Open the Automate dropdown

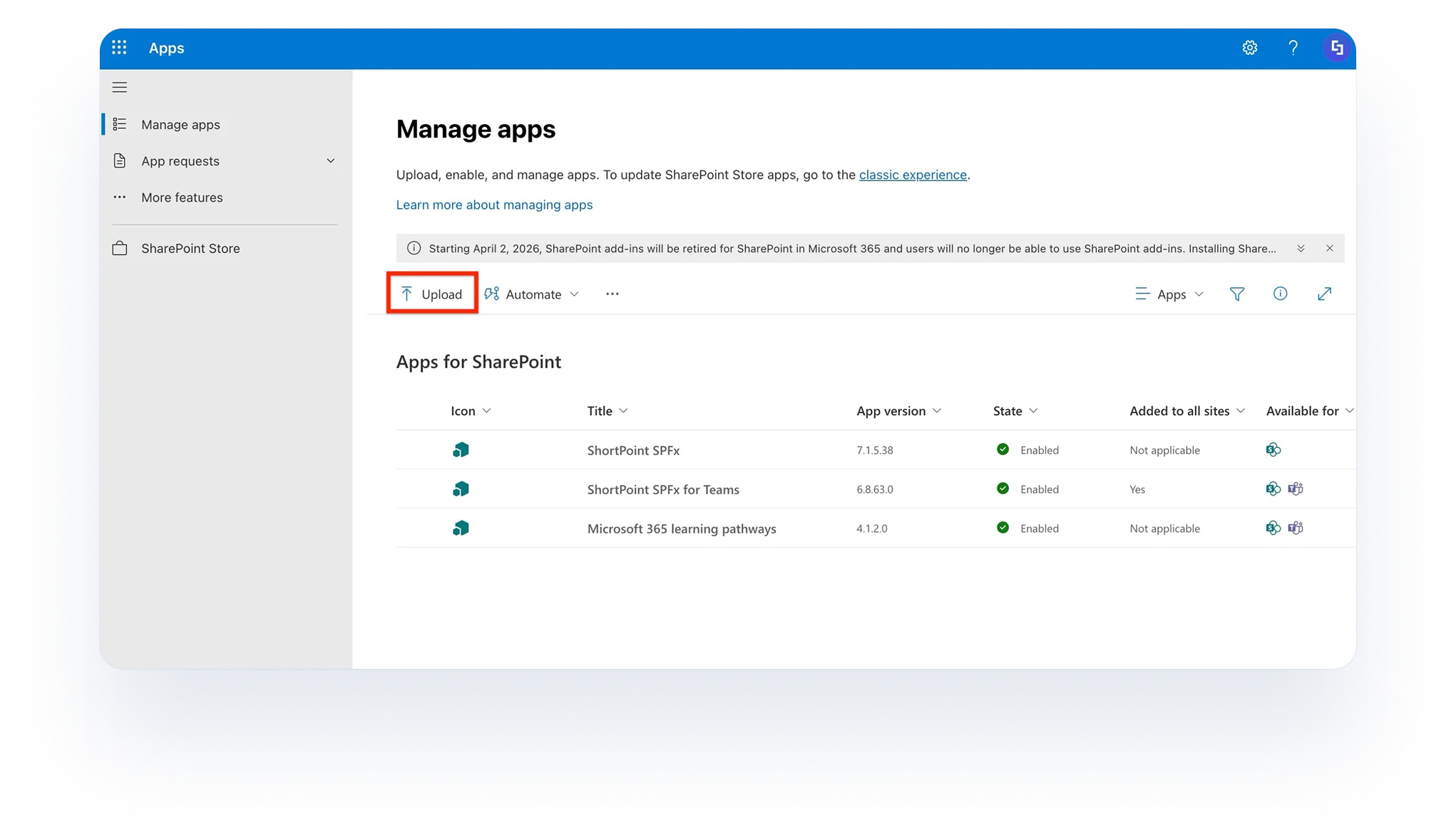coord(532,294)
